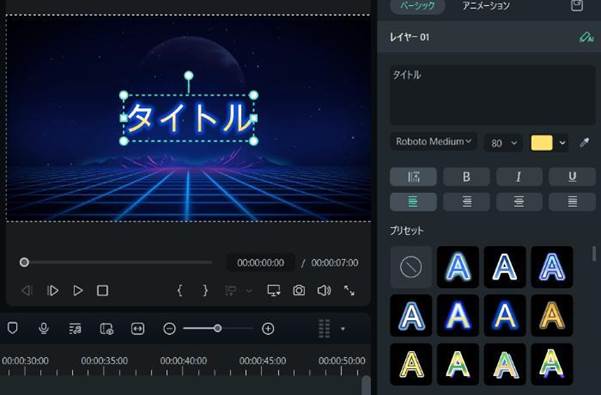Grab the rotation handle above the title box
Viewport: 601px width, 395px height.
click(189, 75)
